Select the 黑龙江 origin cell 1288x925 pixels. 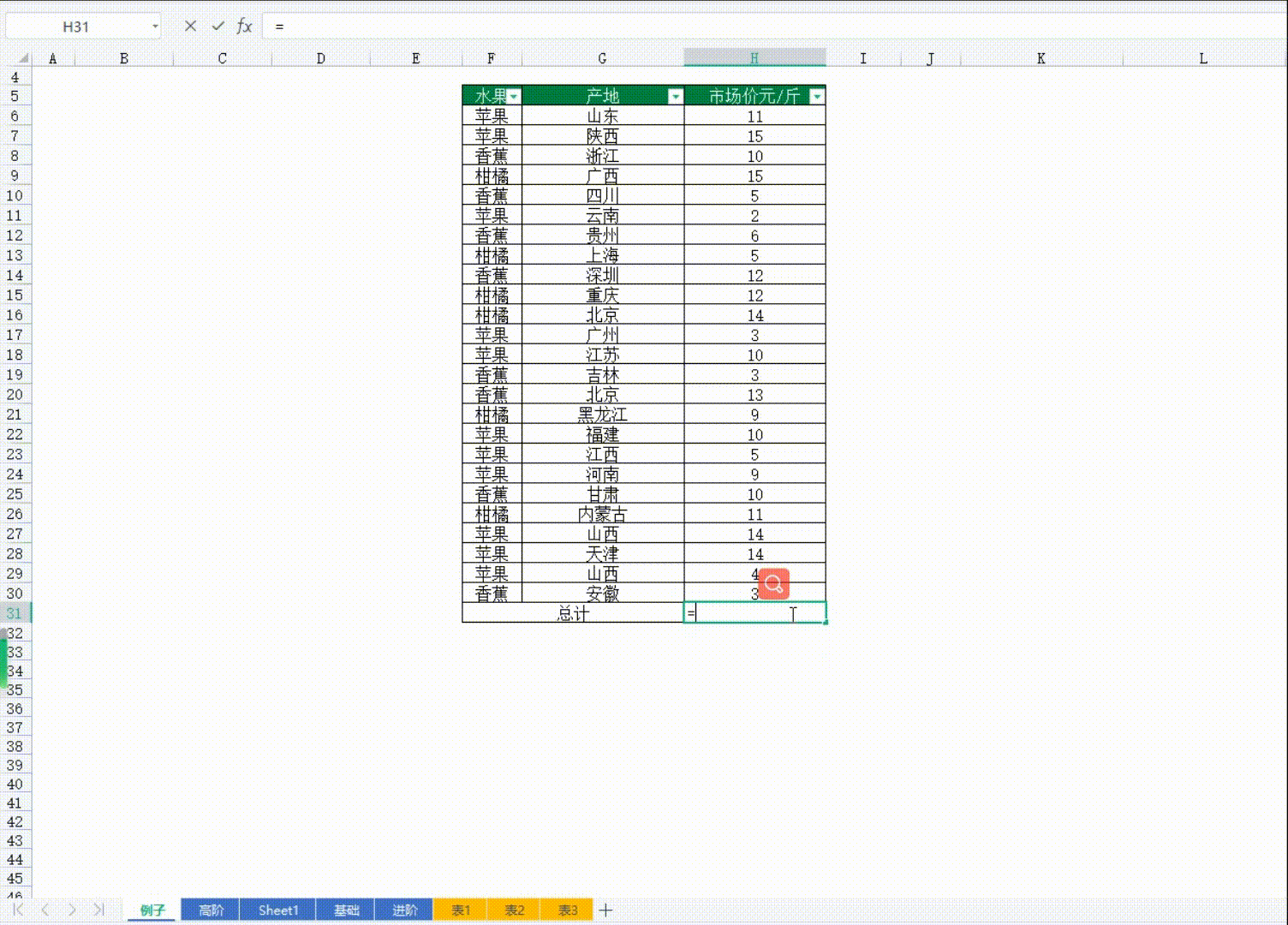coord(603,415)
